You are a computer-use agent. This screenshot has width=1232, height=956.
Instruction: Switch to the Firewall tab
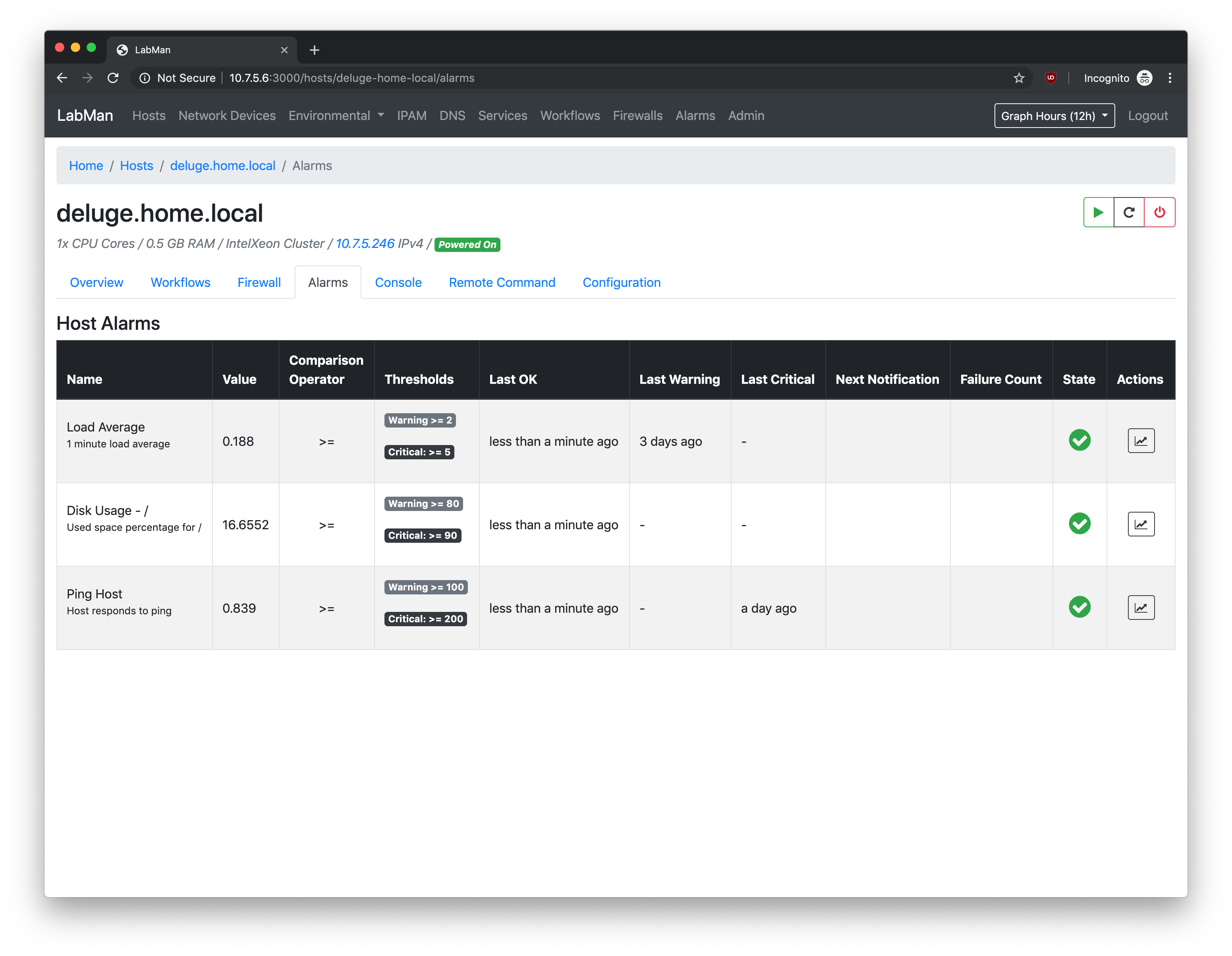[x=259, y=283]
